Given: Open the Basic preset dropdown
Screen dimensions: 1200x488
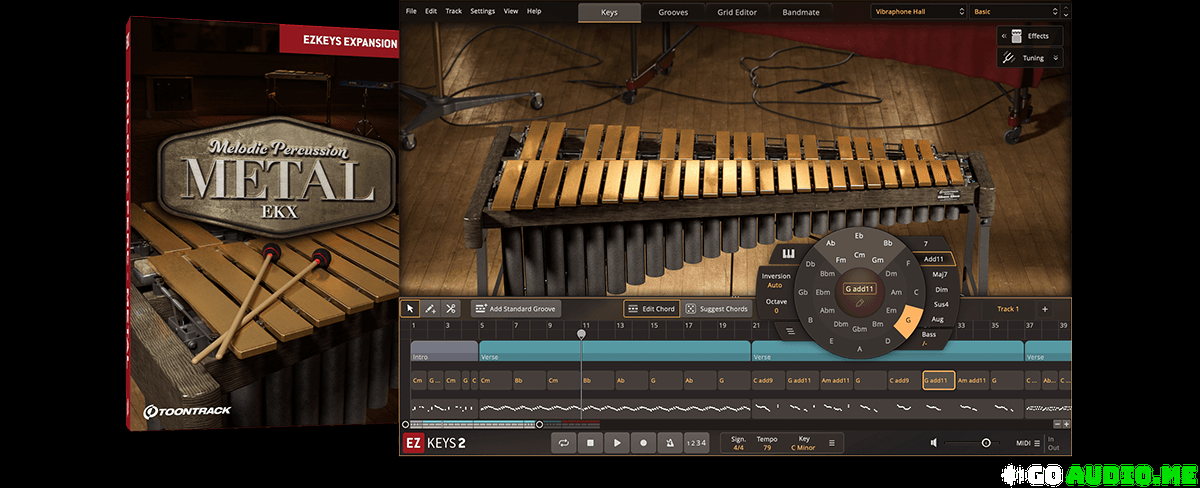Looking at the screenshot, I should (1016, 12).
